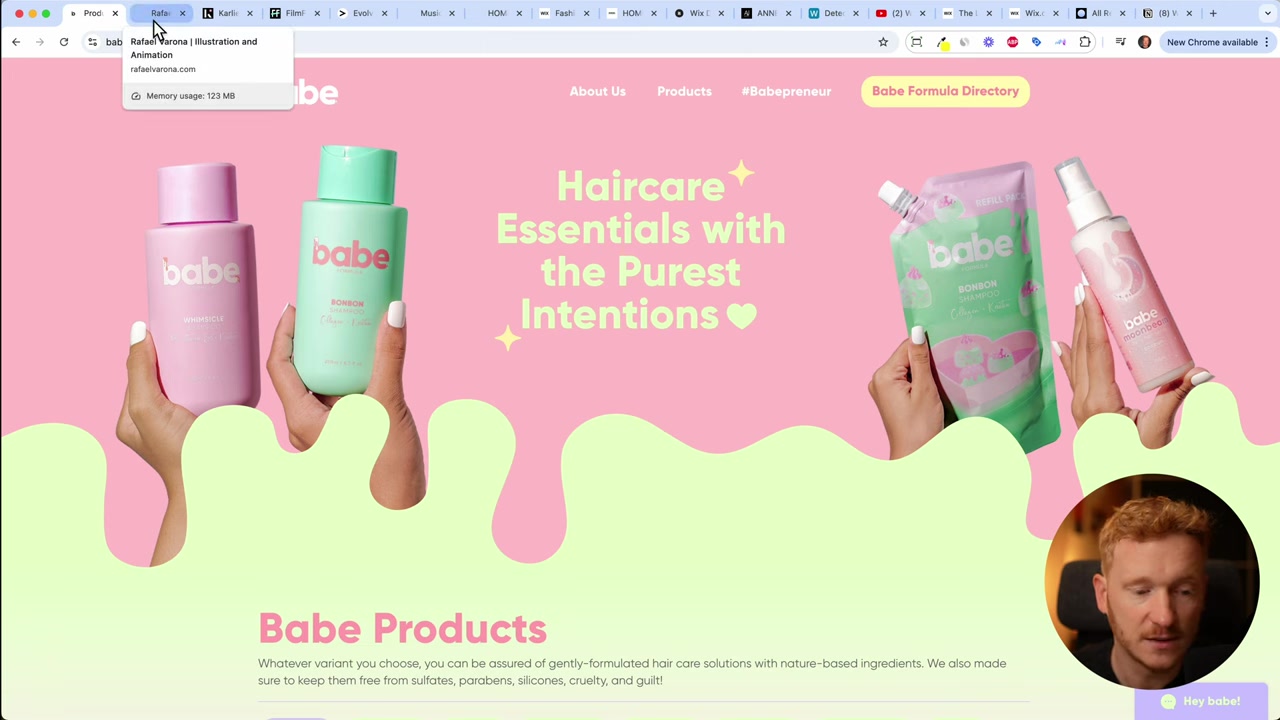
Task: Open a new browser tab
Action: [1213, 13]
